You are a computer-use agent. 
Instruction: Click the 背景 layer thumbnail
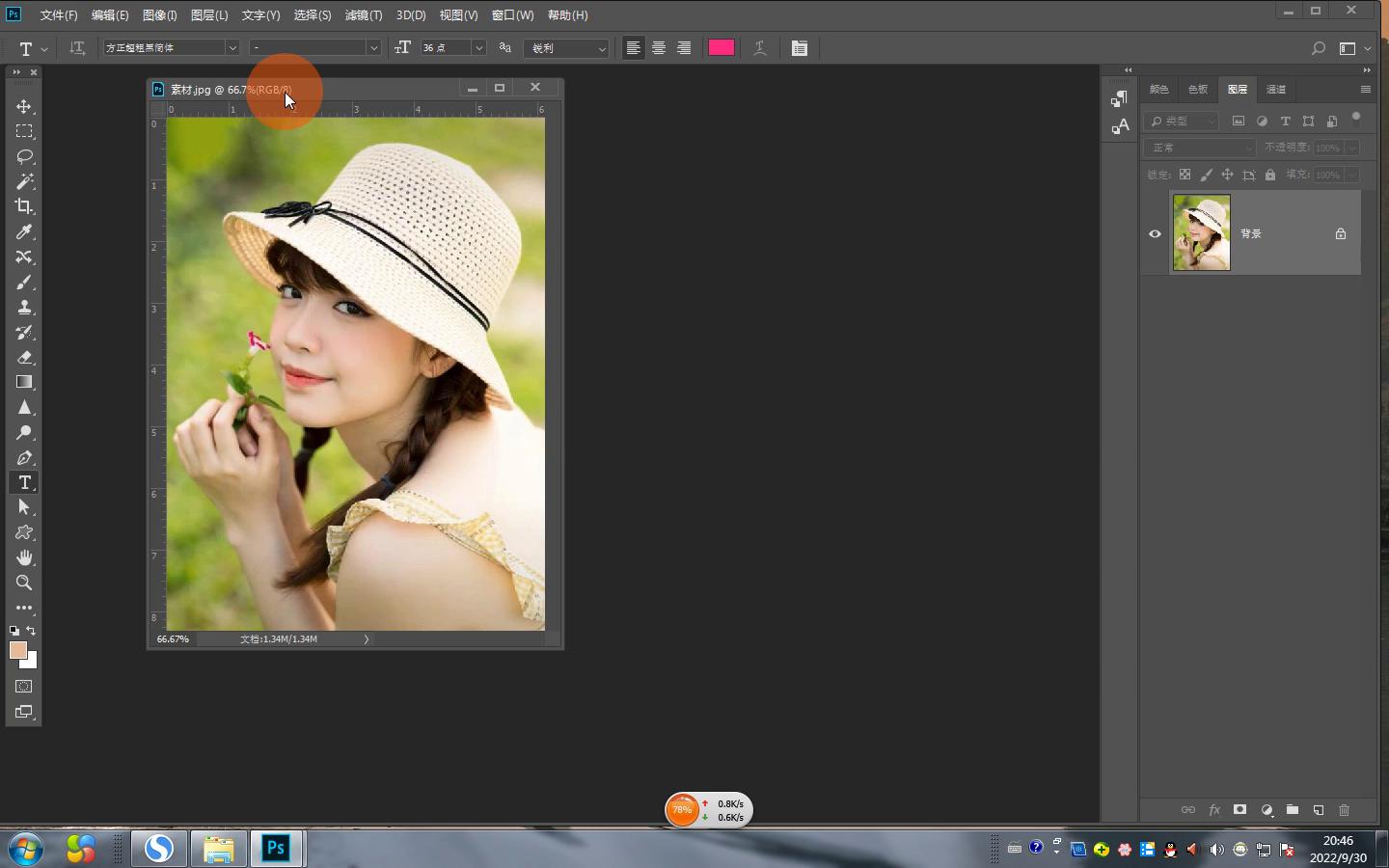coord(1201,232)
